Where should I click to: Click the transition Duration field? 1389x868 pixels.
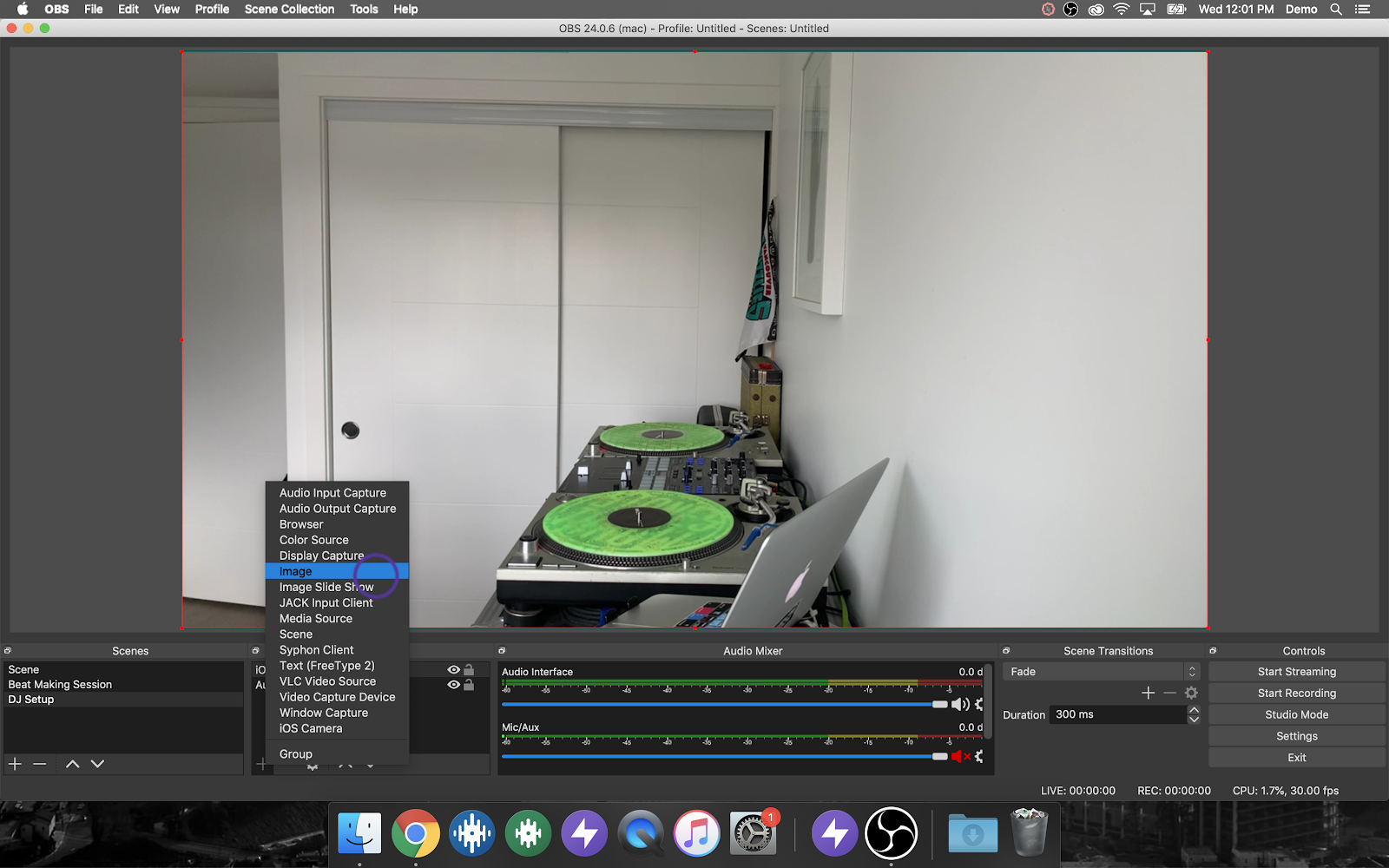pyautogui.click(x=1117, y=714)
